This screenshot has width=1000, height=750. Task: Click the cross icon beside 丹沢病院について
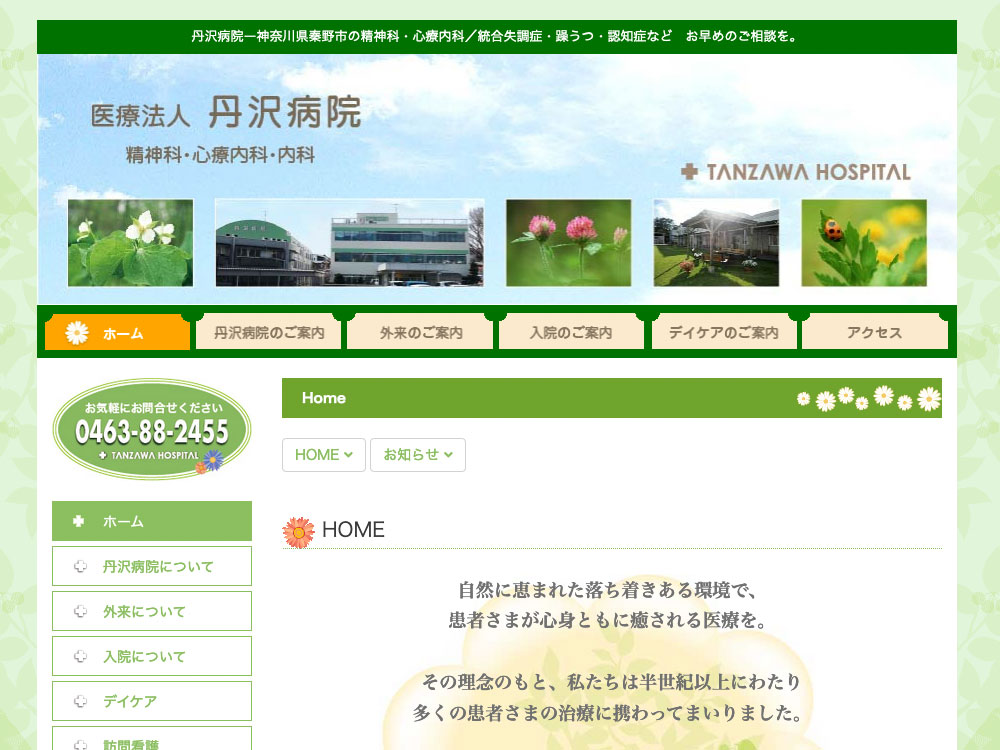click(80, 566)
